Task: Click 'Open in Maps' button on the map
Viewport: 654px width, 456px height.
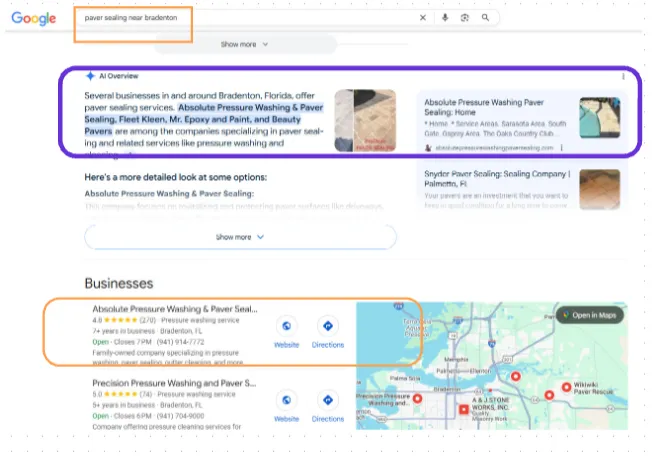Action: (x=590, y=315)
